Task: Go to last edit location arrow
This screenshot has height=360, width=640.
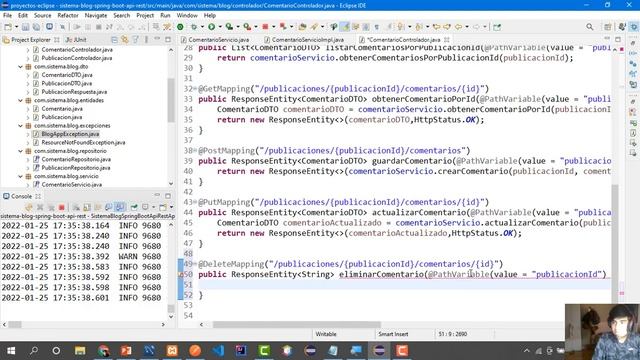Action: (x=437, y=27)
